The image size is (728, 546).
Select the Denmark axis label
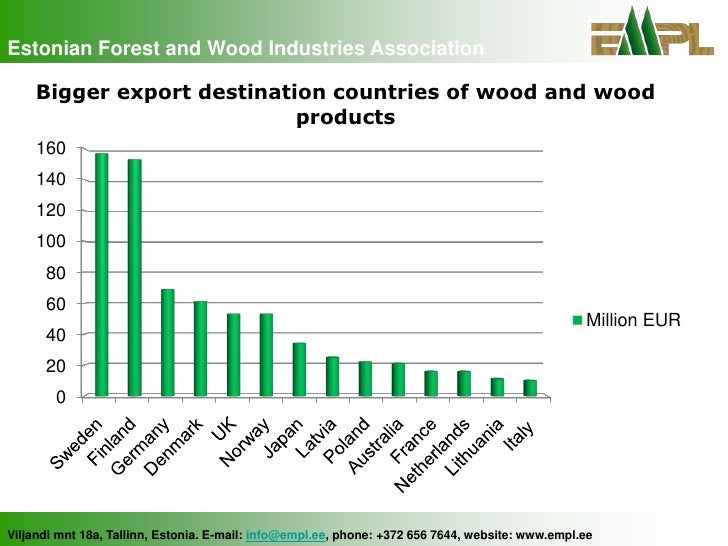174,447
